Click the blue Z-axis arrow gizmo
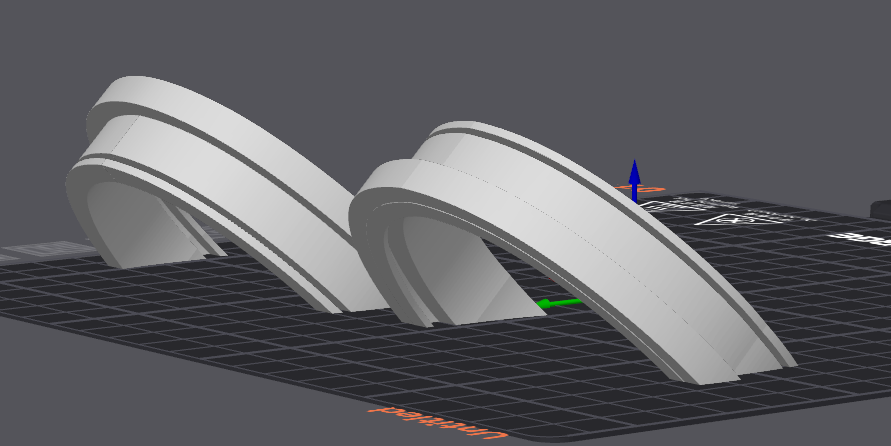 pos(634,178)
